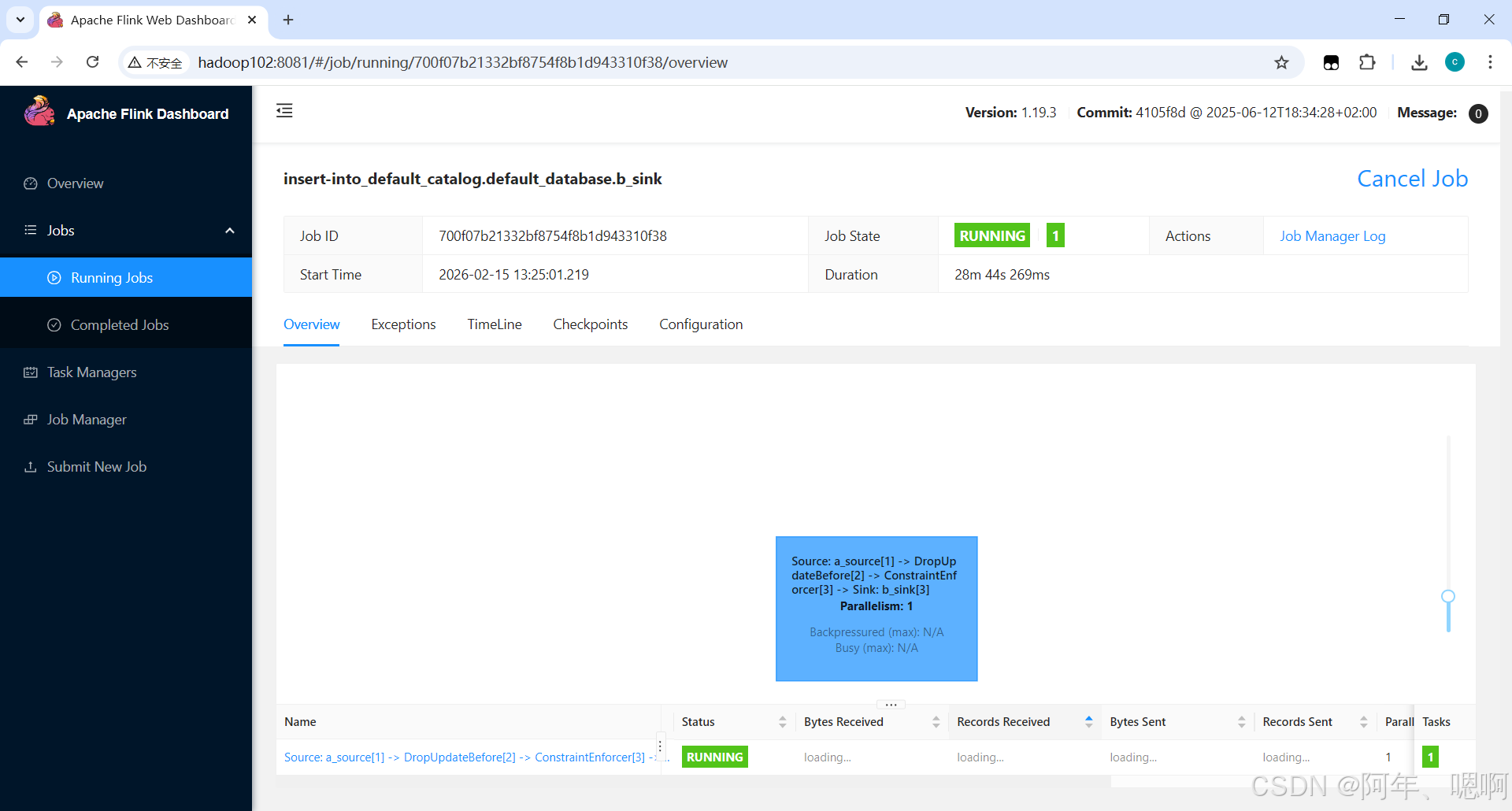Bookmark this page with the star icon
The width and height of the screenshot is (1512, 811).
[x=1282, y=62]
